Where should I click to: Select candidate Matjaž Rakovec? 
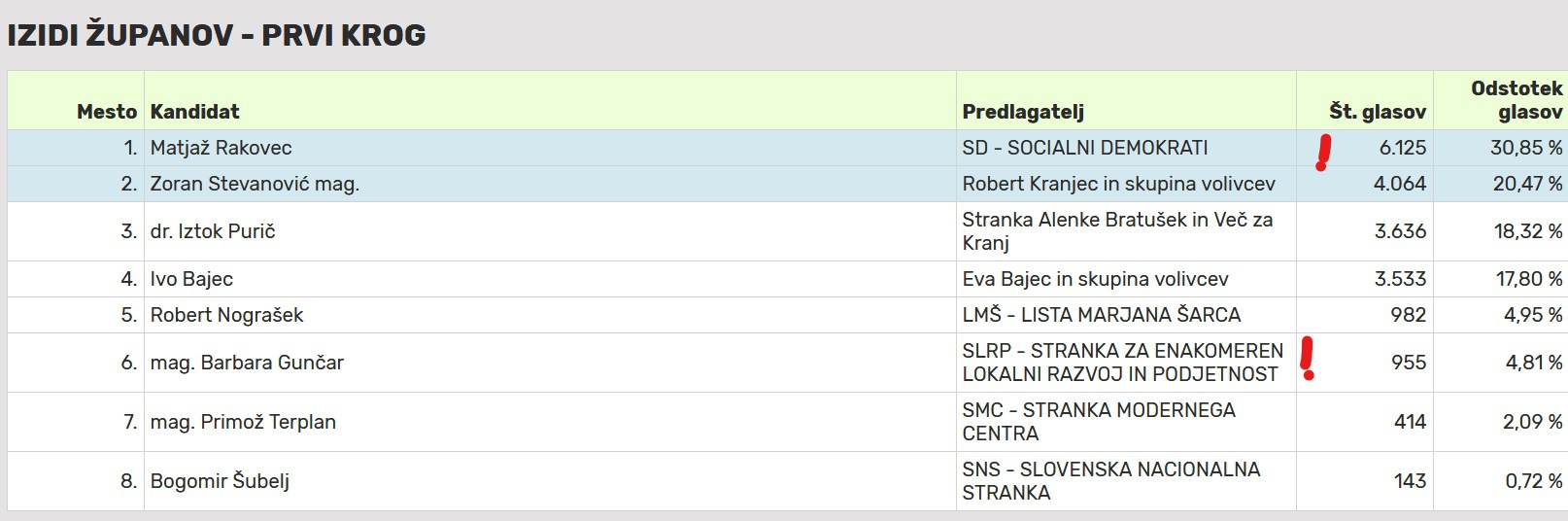[221, 148]
